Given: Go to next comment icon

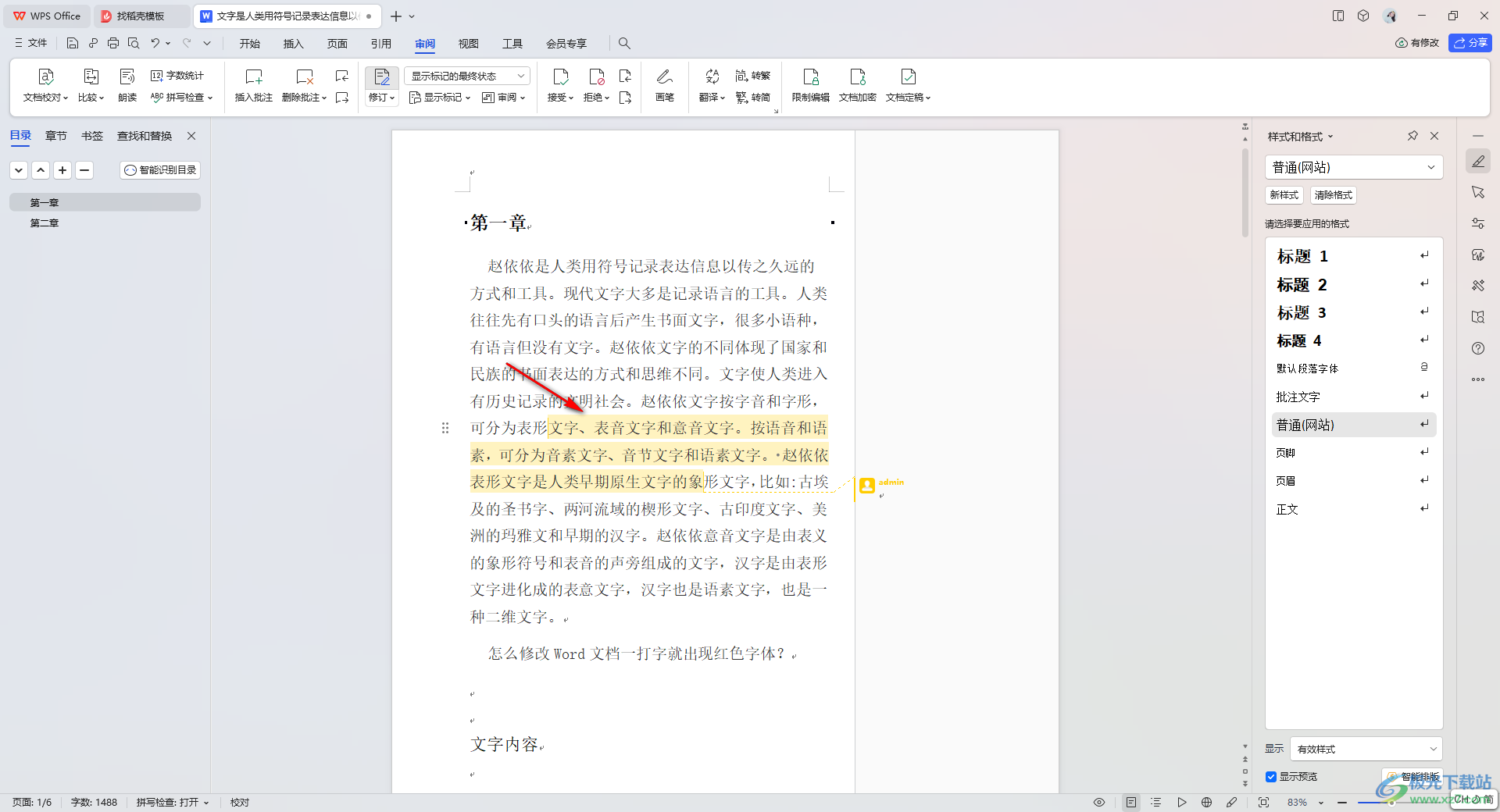Looking at the screenshot, I should coord(342,98).
